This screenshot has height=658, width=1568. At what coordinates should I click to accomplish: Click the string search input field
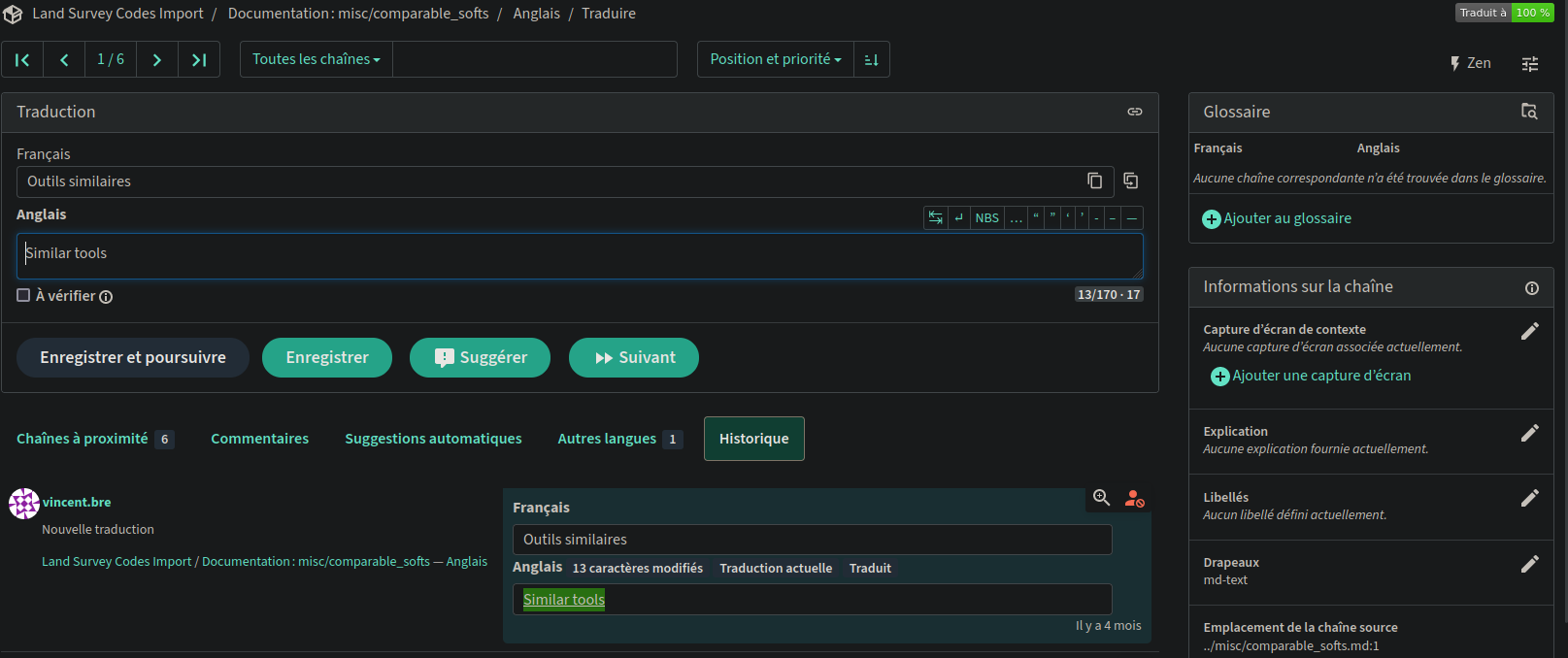pos(535,59)
